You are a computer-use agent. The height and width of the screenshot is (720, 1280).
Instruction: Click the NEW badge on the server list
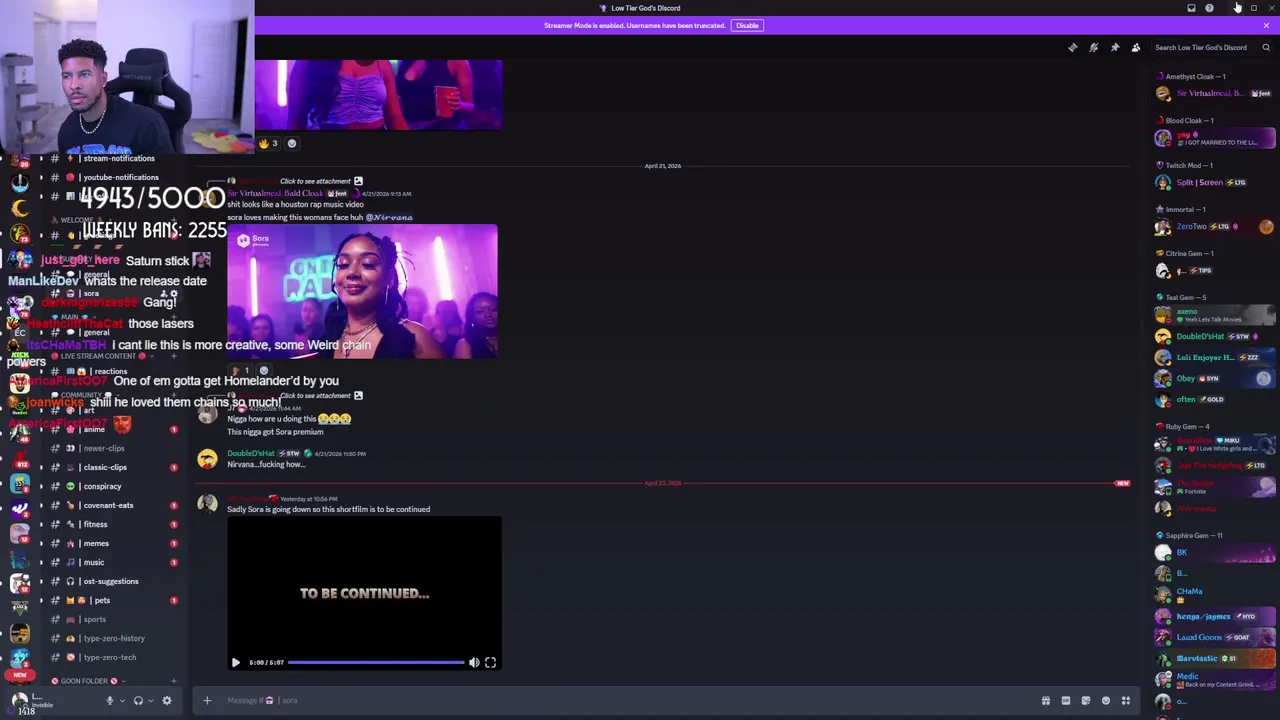point(19,675)
